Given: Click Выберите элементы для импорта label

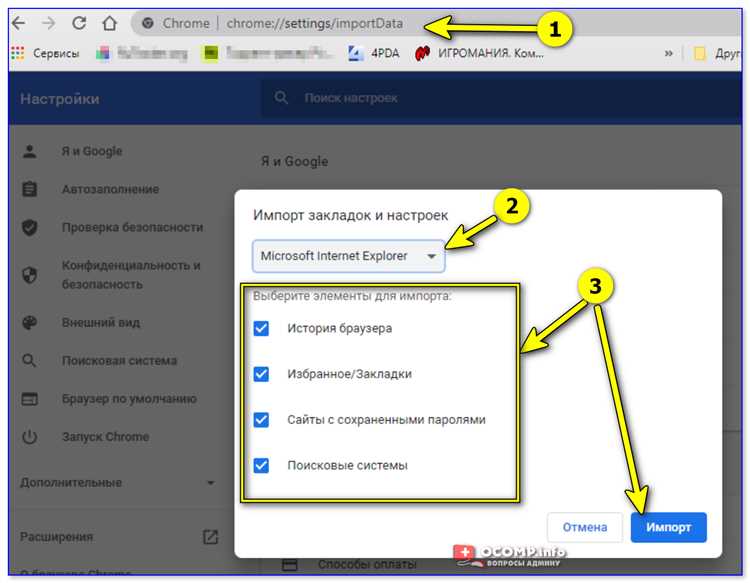Looking at the screenshot, I should pos(352,296).
